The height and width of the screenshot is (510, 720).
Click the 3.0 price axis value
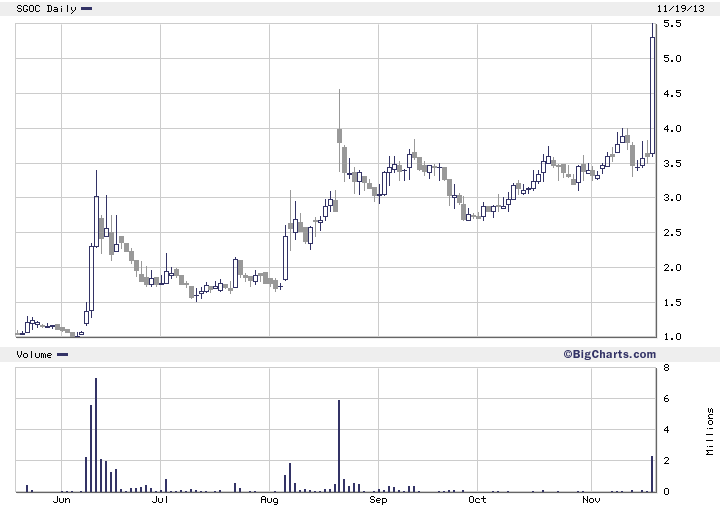[x=672, y=198]
